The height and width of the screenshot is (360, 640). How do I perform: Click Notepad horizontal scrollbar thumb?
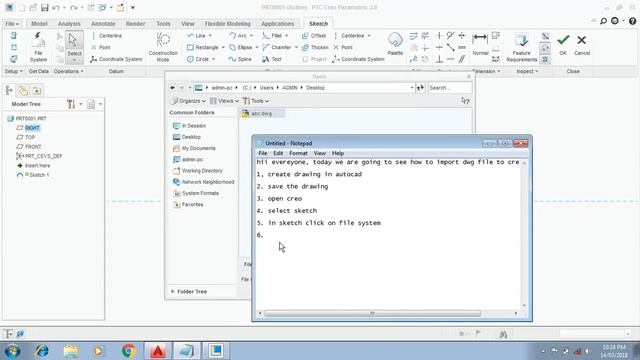click(x=372, y=313)
